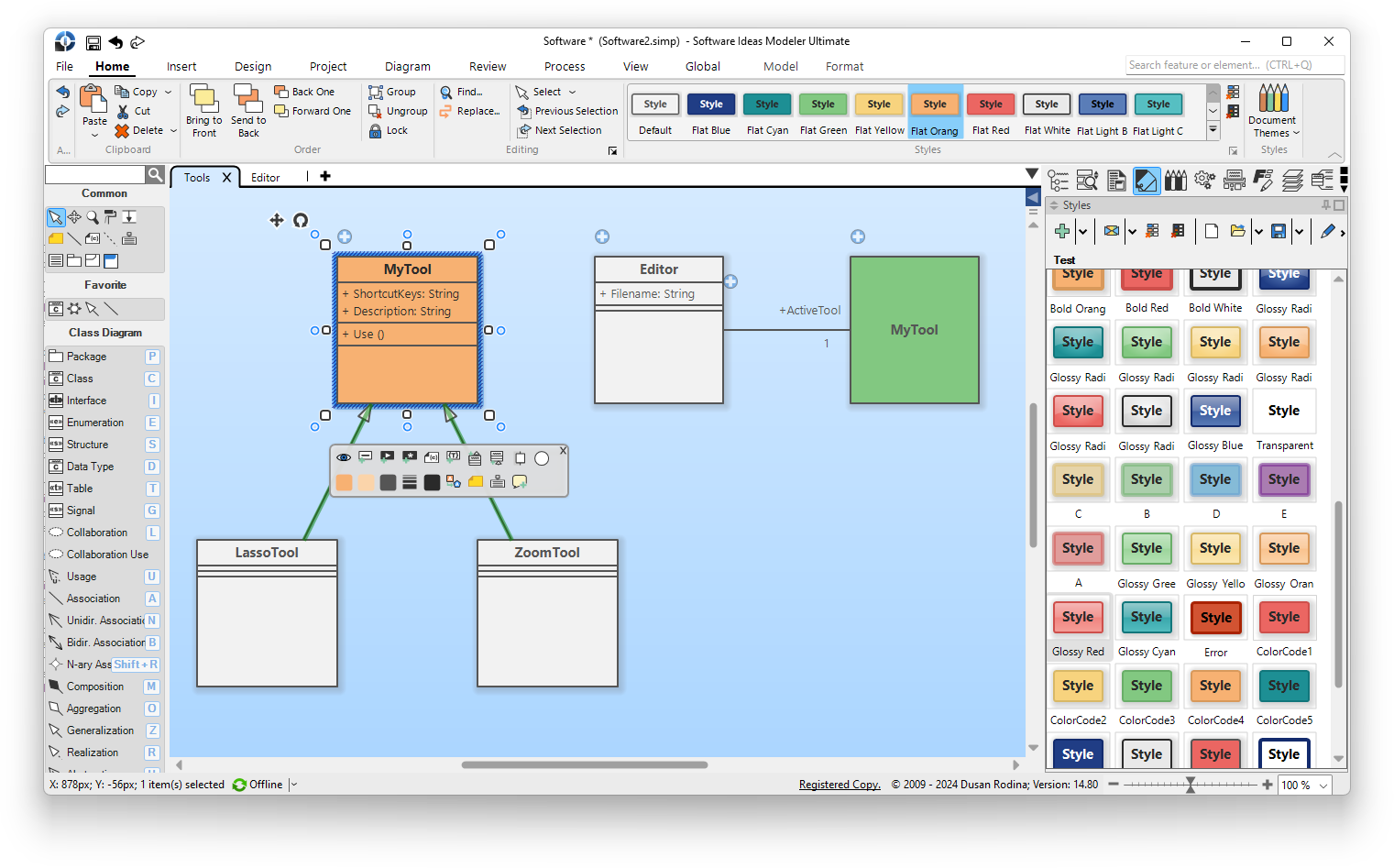Image resolution: width=1394 pixels, height=868 pixels.
Task: Switch to the Editor diagram tab
Action: click(266, 178)
